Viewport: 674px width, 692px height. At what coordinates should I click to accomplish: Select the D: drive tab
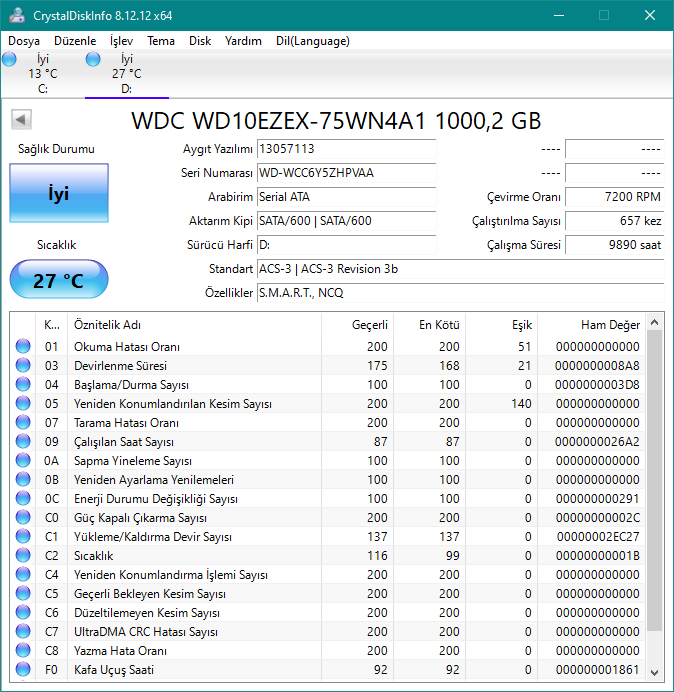pos(127,74)
